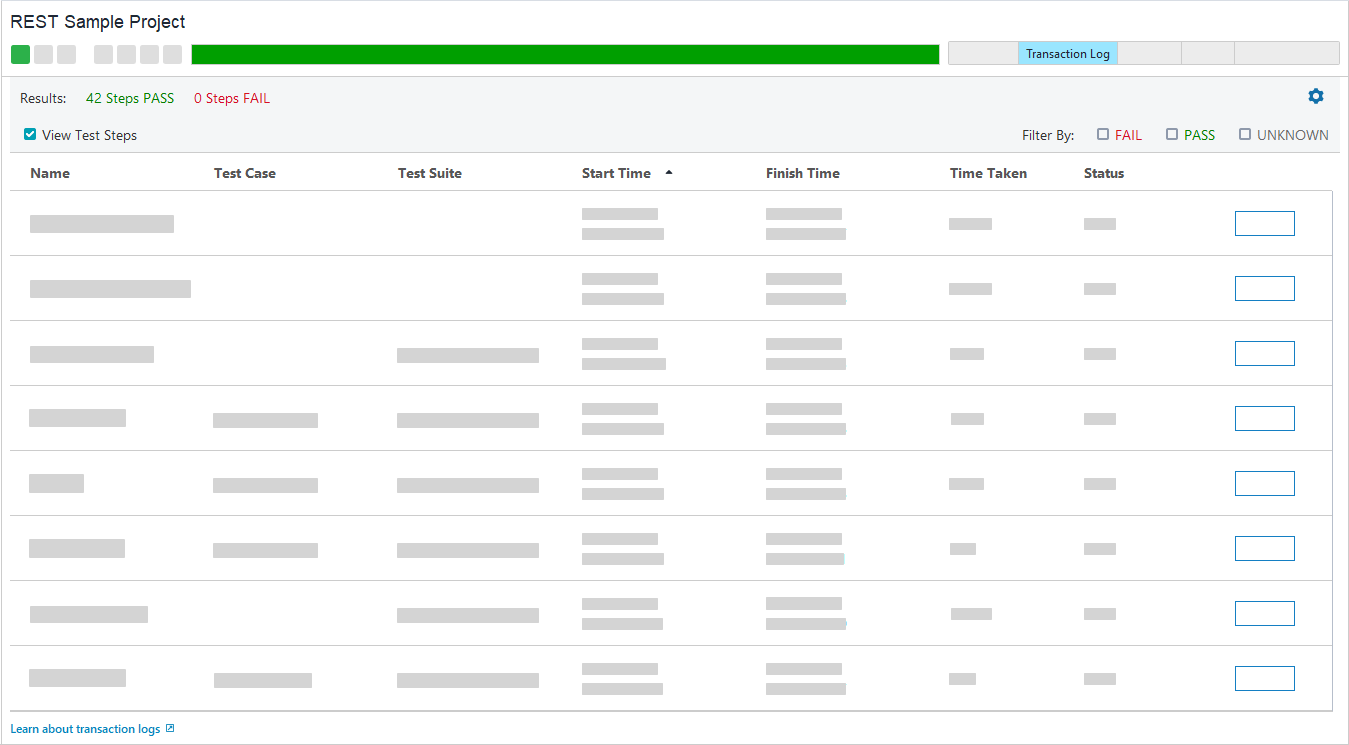Click the third icon in the first toolbar group
Screen dimensions: 1349x745
click(x=66, y=54)
